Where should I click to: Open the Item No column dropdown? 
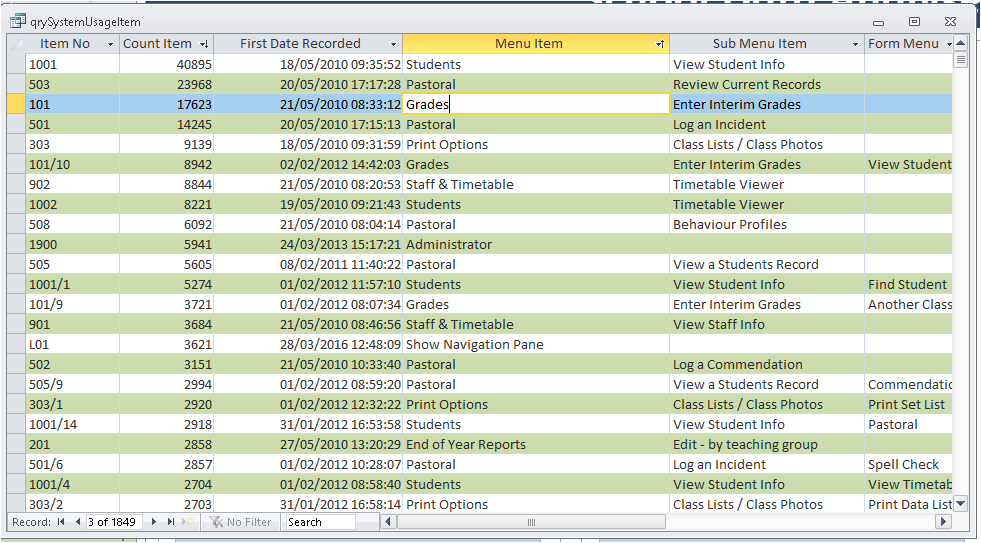coord(111,44)
